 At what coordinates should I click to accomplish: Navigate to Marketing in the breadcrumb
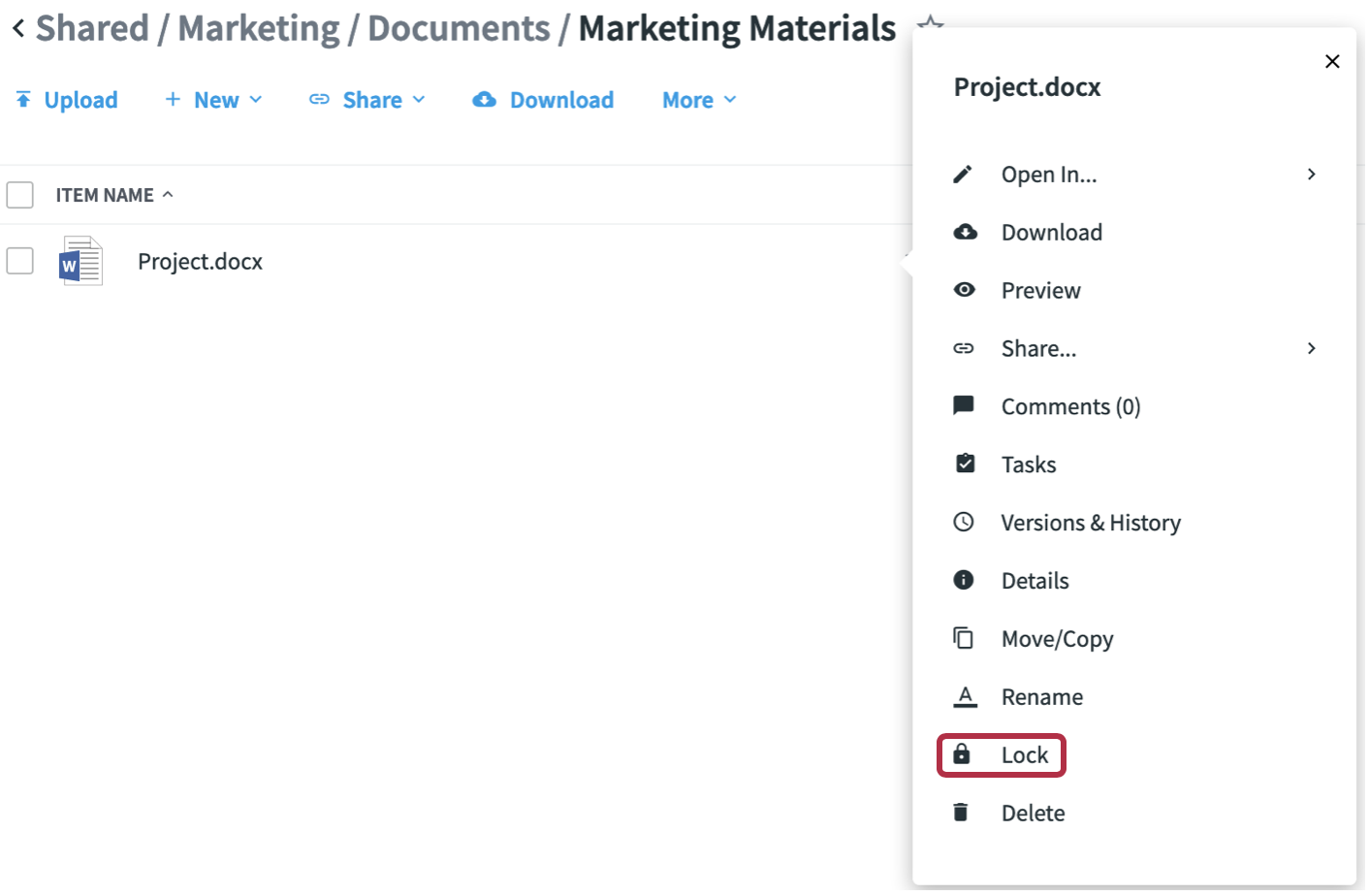260,29
